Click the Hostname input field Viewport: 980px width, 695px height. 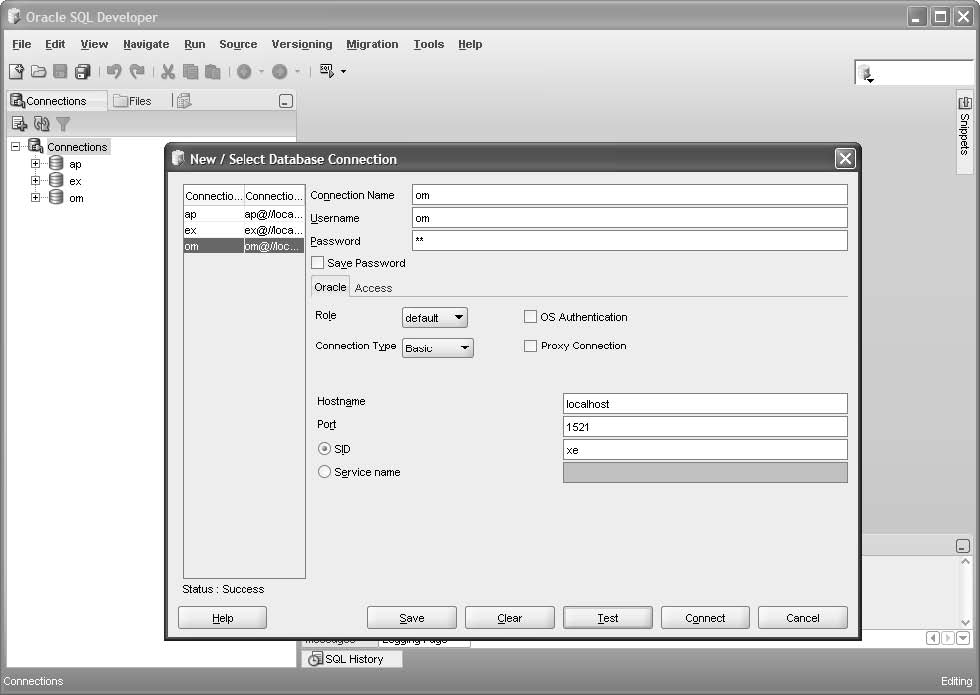[705, 404]
